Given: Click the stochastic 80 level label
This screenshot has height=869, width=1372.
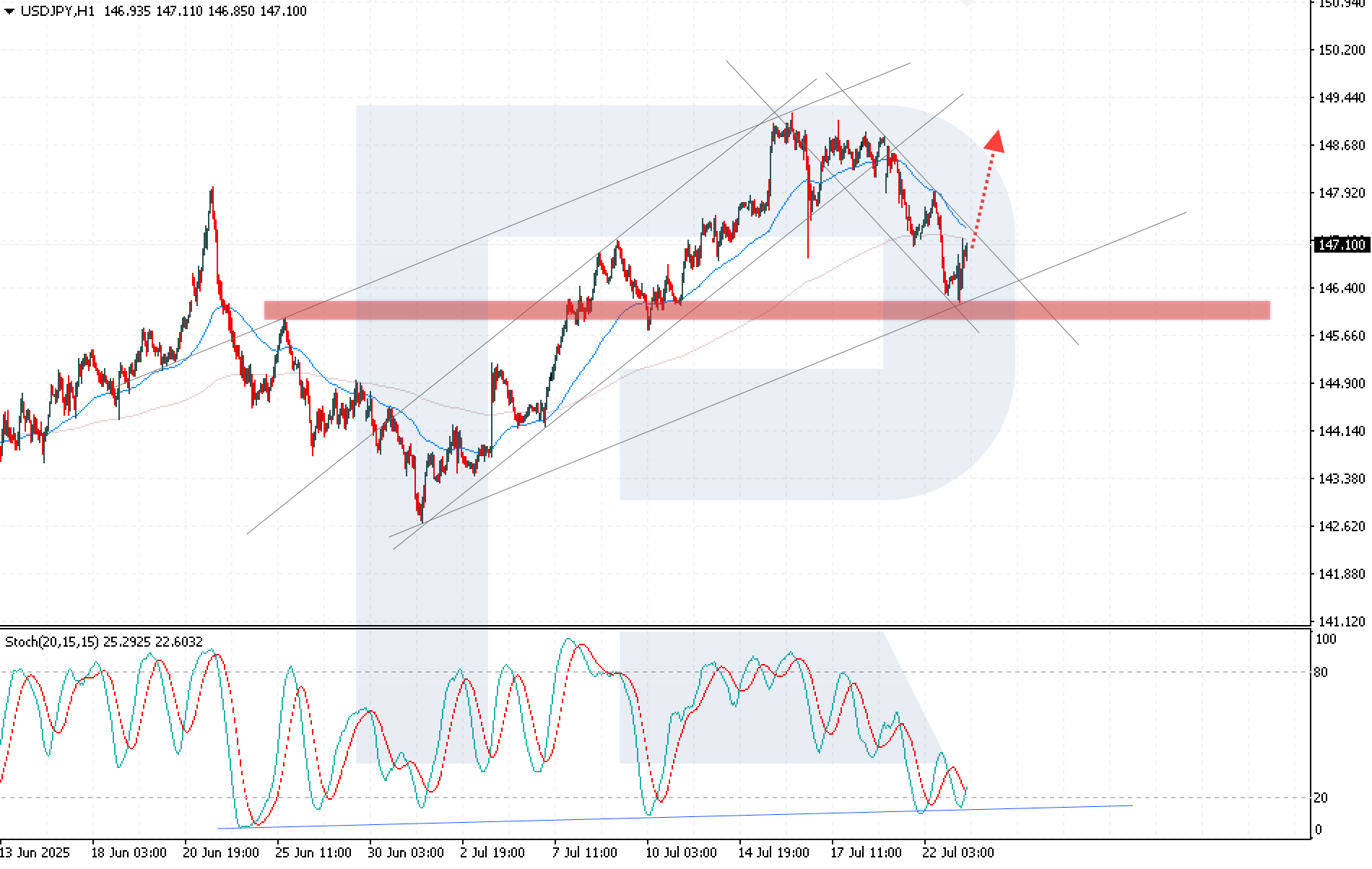Looking at the screenshot, I should (1321, 672).
